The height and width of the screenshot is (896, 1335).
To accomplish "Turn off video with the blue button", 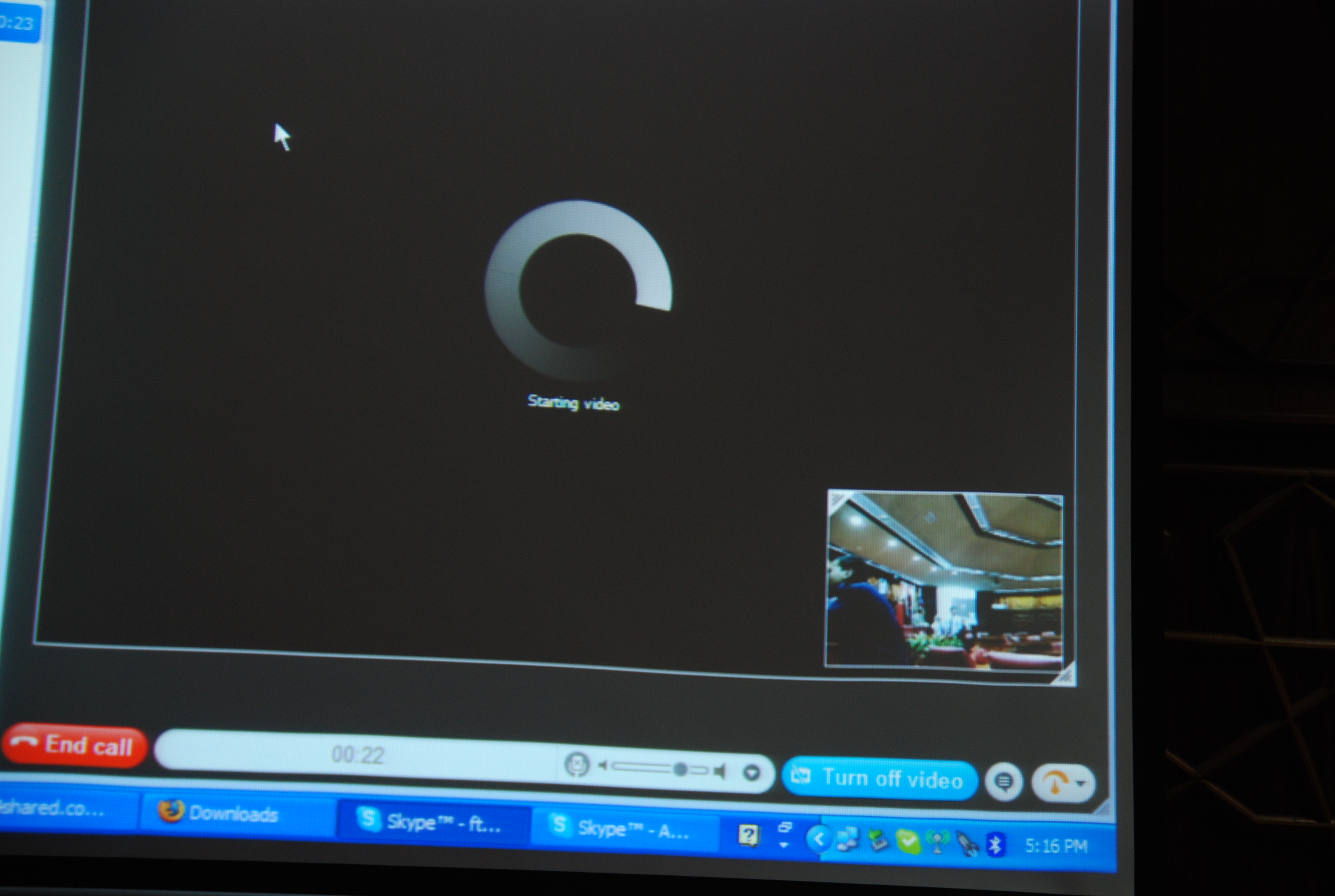I will (x=880, y=779).
